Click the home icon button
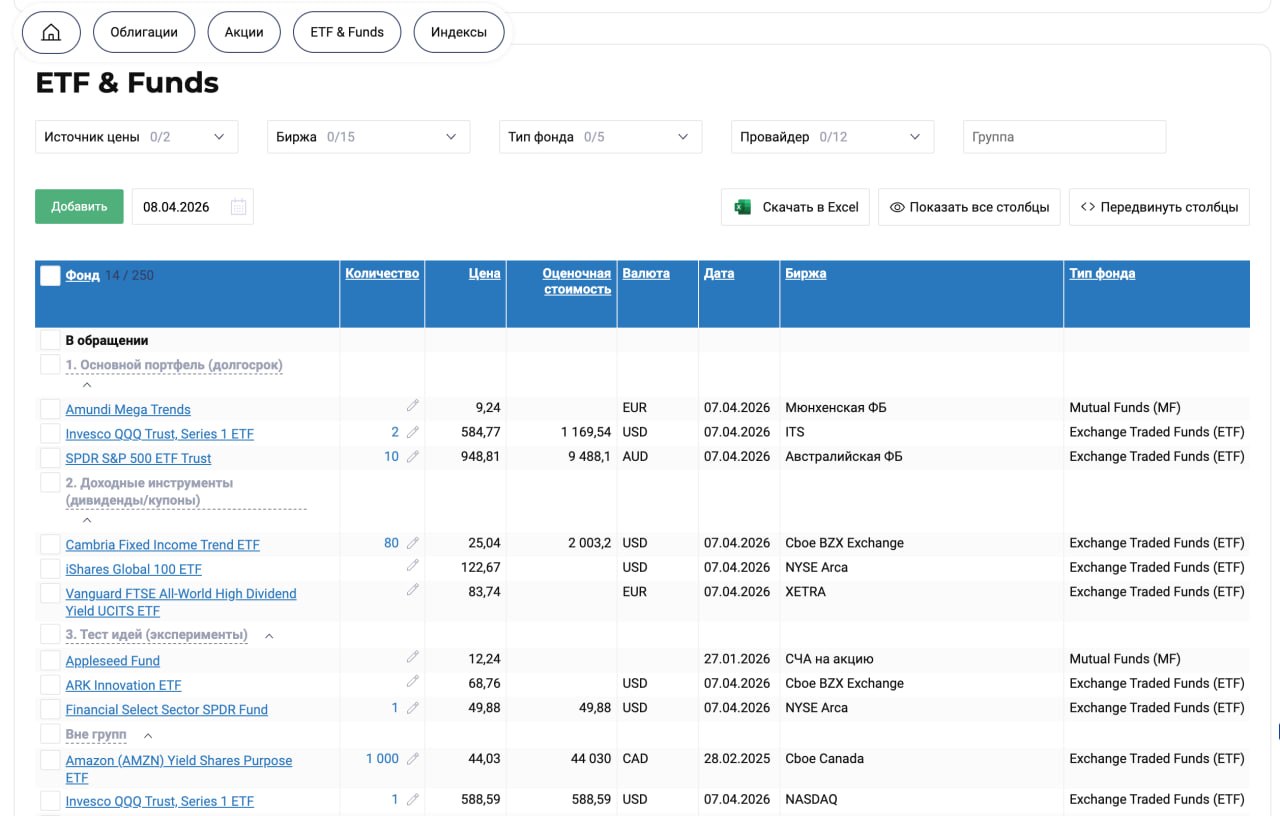Screen dimensions: 1280x816 pos(50,32)
